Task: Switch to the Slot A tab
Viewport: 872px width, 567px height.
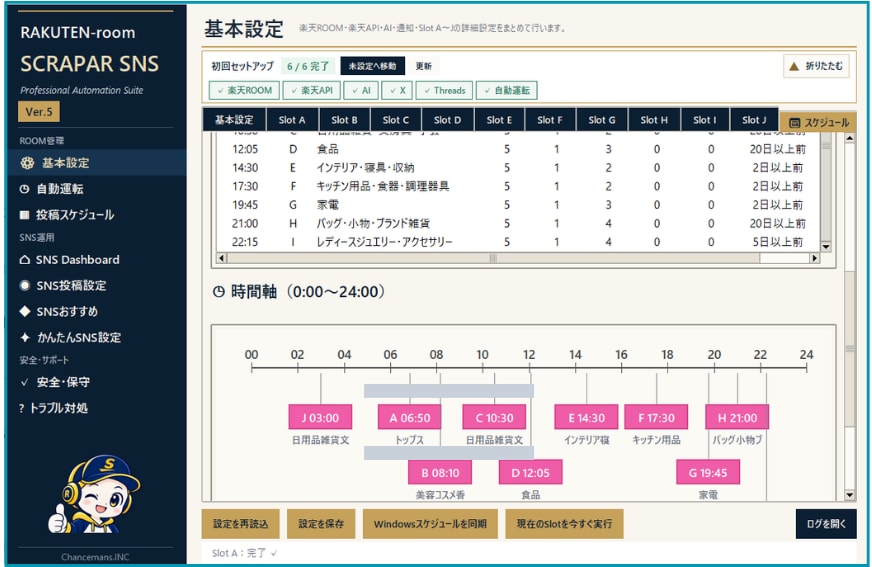Action: (292, 120)
